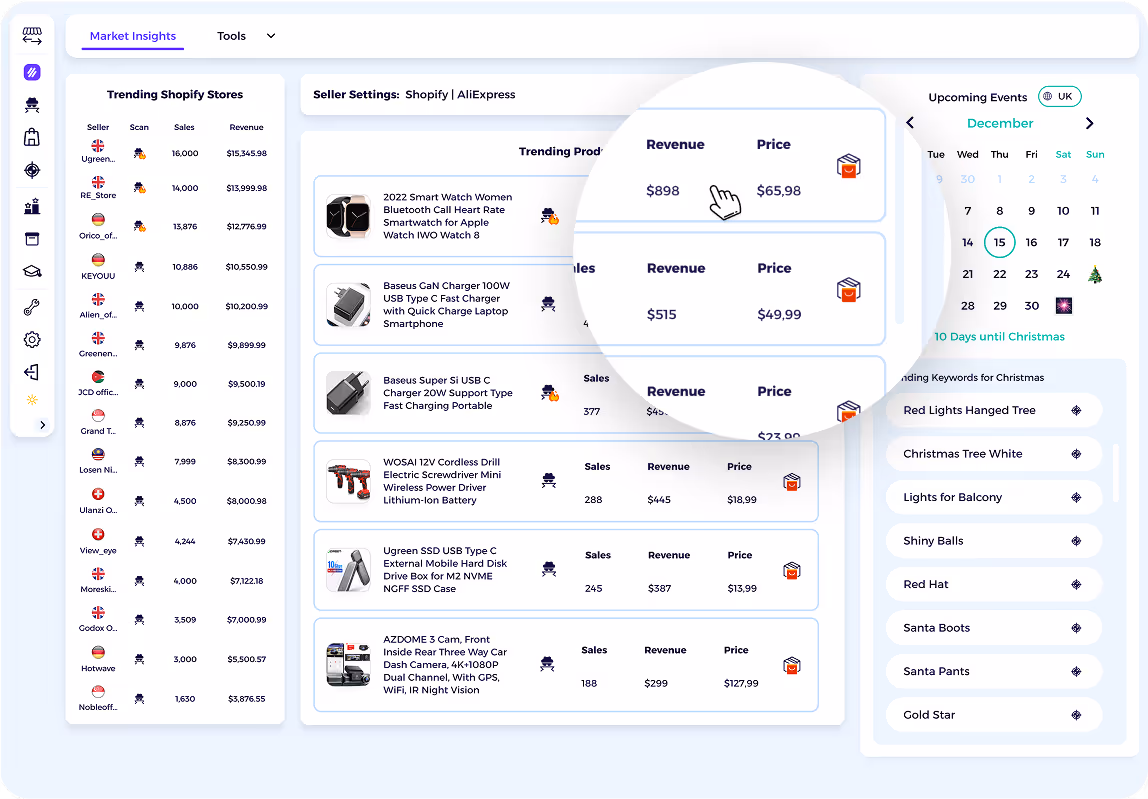The height and width of the screenshot is (799, 1148).
Task: Open the spy hat sidebar icon
Action: click(x=32, y=105)
